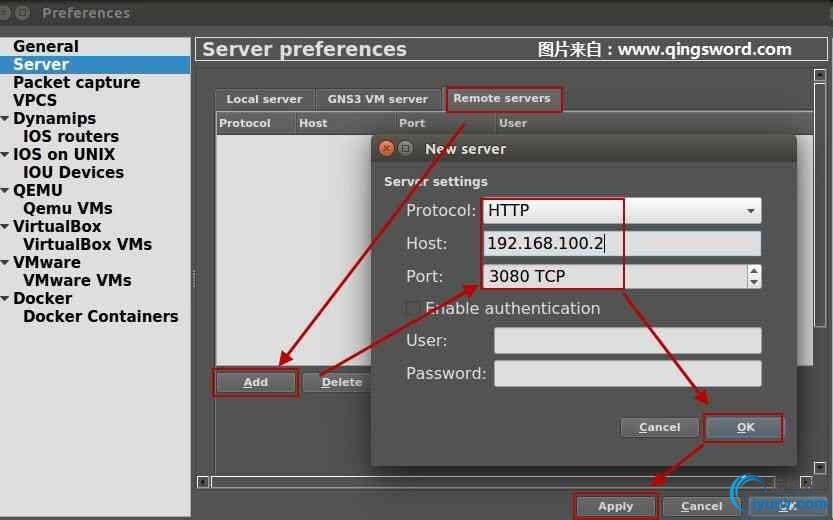This screenshot has width=833, height=520.
Task: Apply the server preferences
Action: click(616, 507)
